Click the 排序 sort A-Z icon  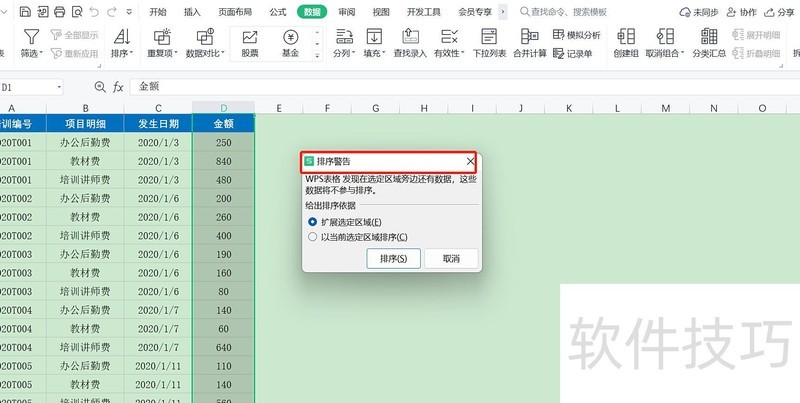(x=121, y=37)
